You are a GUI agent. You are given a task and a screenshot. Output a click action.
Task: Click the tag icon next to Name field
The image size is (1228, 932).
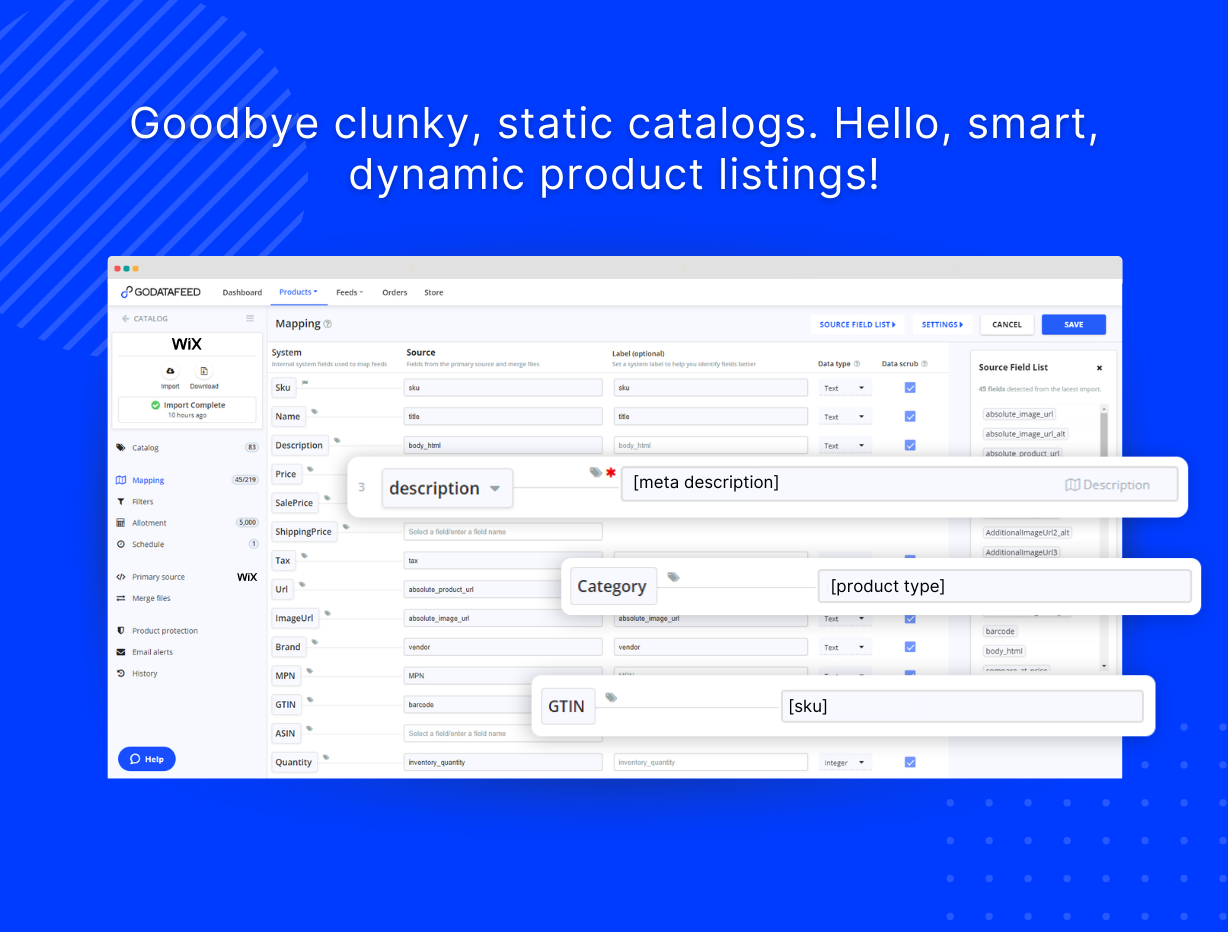click(x=314, y=411)
